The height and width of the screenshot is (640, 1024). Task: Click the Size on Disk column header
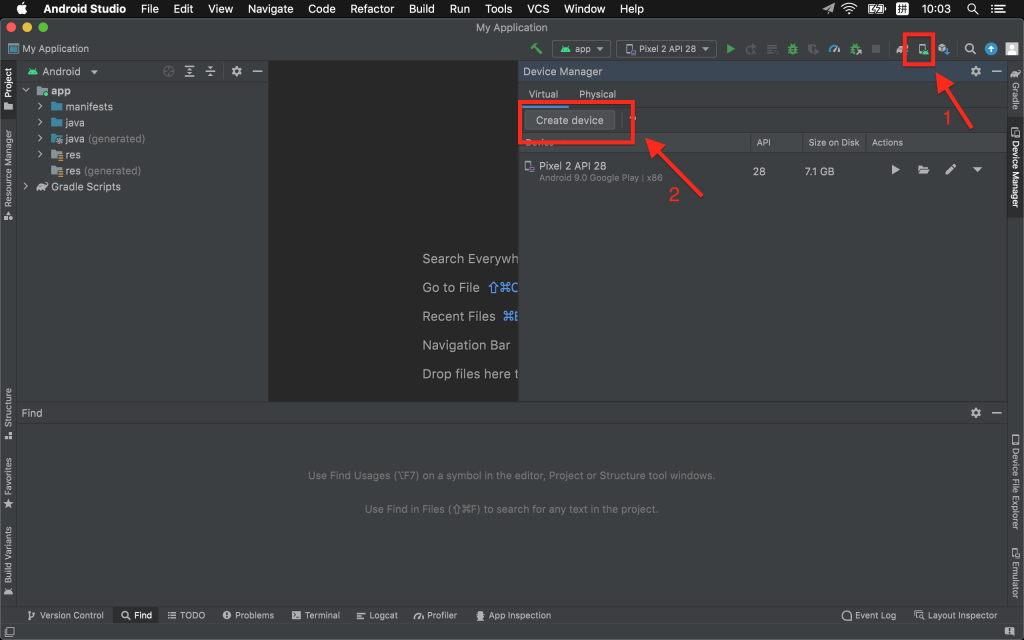point(833,142)
